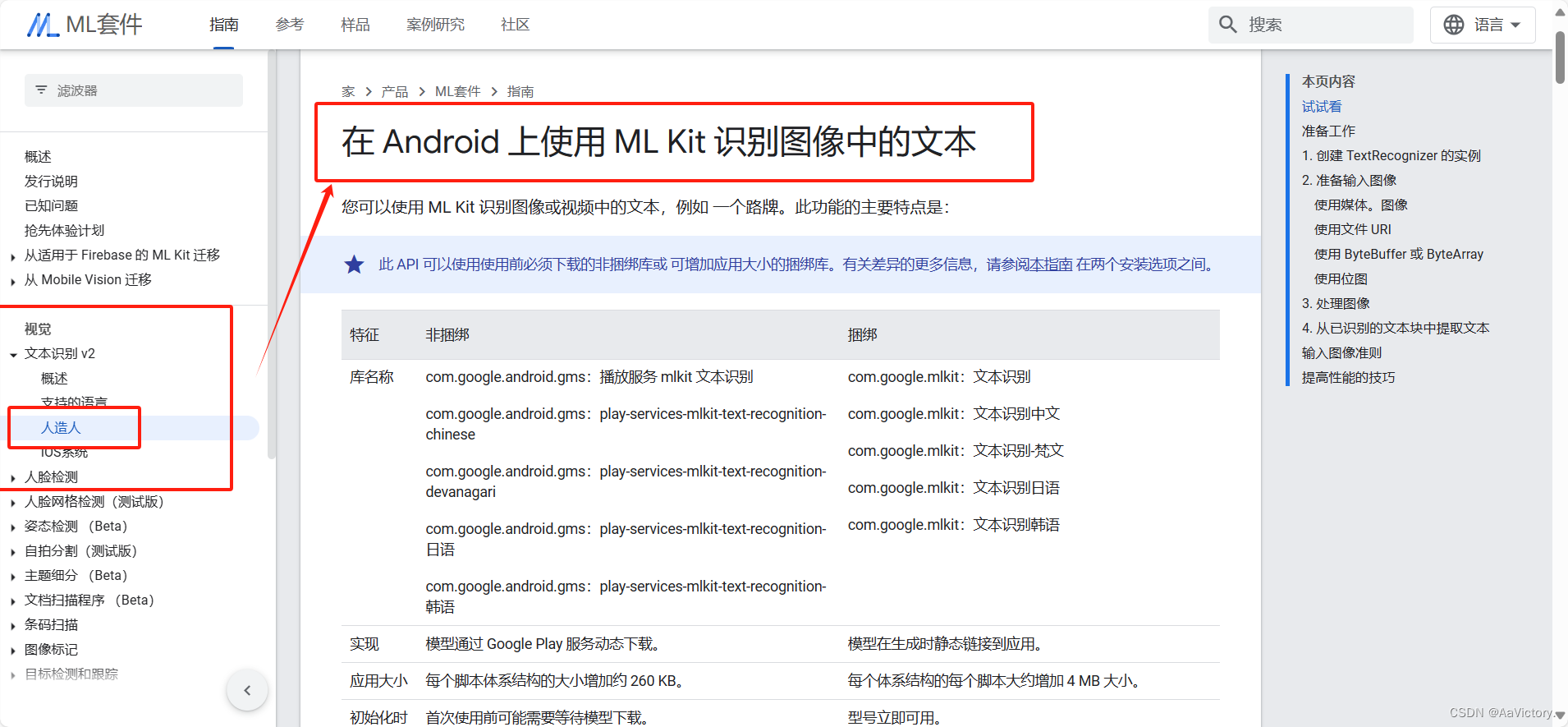This screenshot has width=1568, height=727.
Task: Expand 从适用于 Firebase 的 ML Kit 迁移
Action: pyautogui.click(x=13, y=257)
